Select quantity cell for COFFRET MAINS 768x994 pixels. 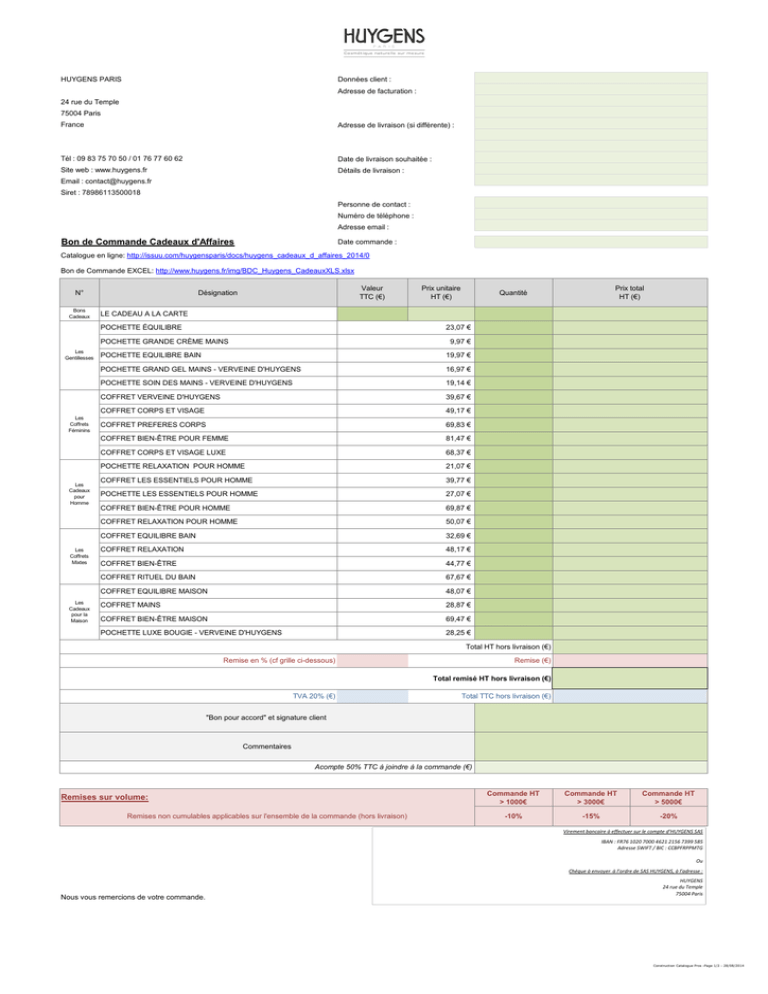point(513,605)
